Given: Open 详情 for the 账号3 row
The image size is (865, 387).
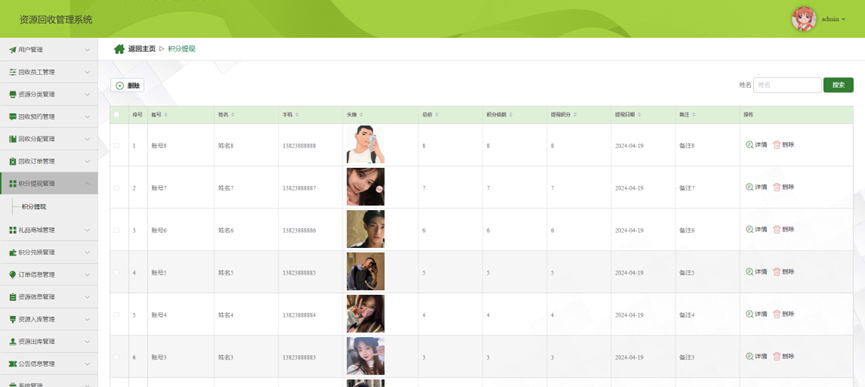Looking at the screenshot, I should pyautogui.click(x=756, y=357).
